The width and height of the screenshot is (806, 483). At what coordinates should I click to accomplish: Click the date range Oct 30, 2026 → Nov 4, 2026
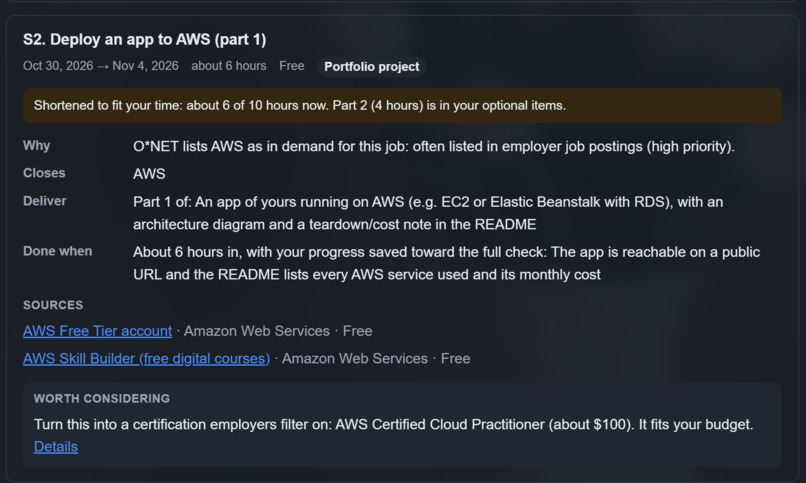pyautogui.click(x=101, y=66)
